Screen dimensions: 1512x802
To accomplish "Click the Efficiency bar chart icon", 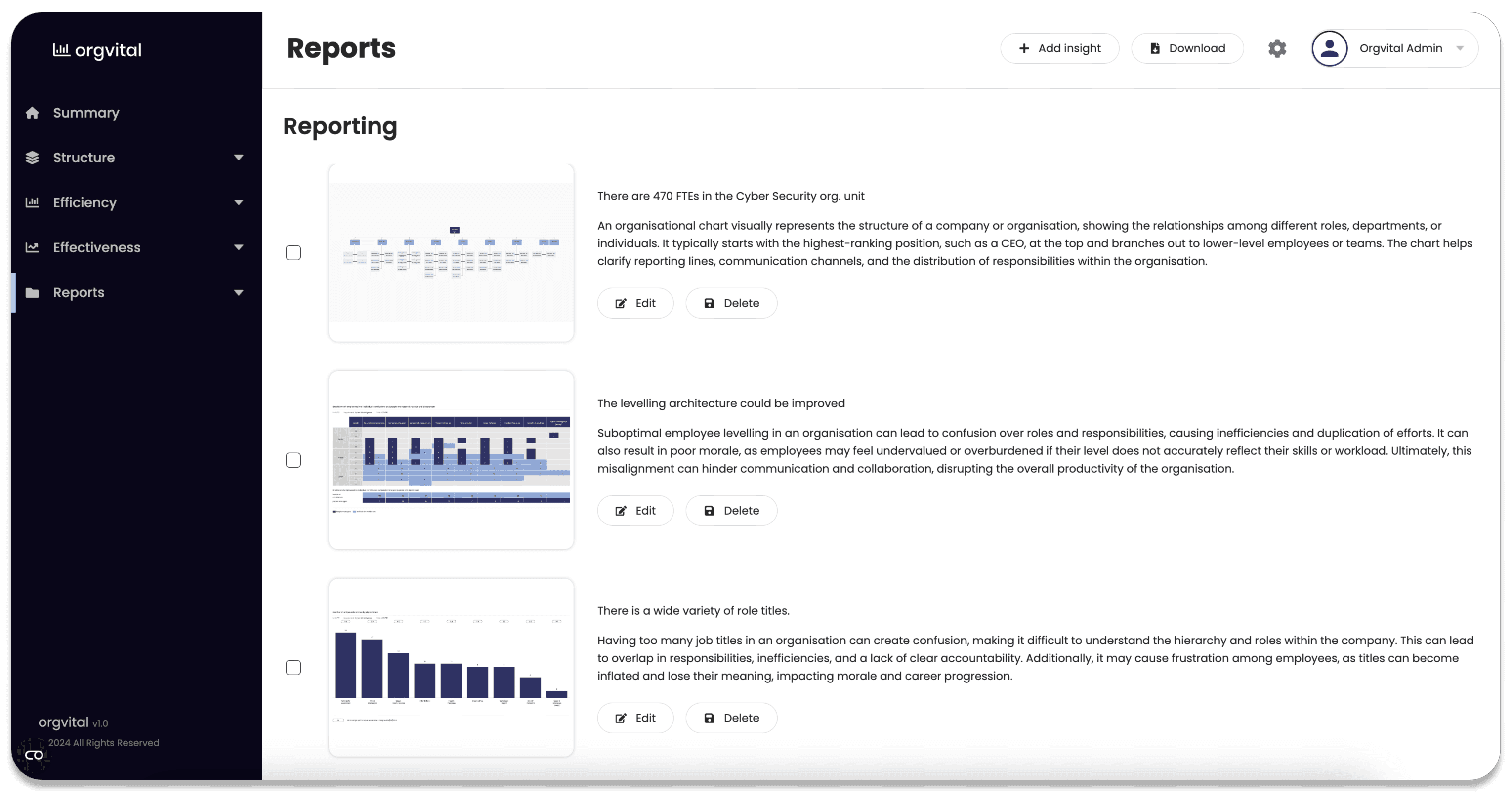I will pos(32,202).
